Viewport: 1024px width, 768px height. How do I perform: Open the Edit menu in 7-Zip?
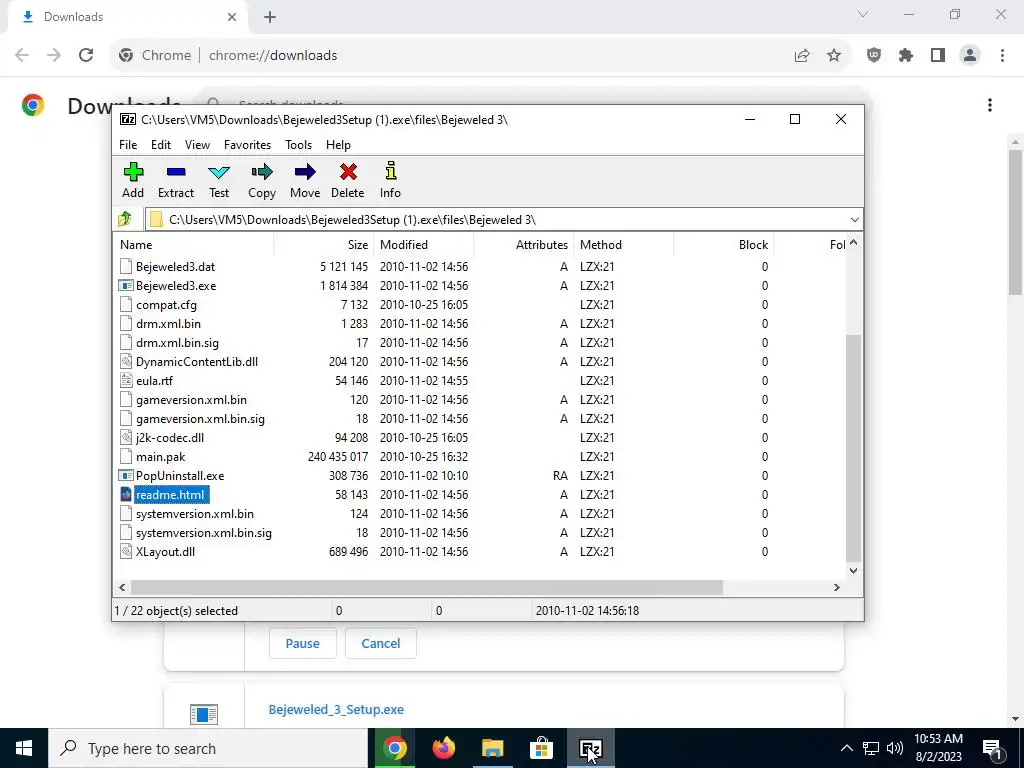(x=161, y=145)
